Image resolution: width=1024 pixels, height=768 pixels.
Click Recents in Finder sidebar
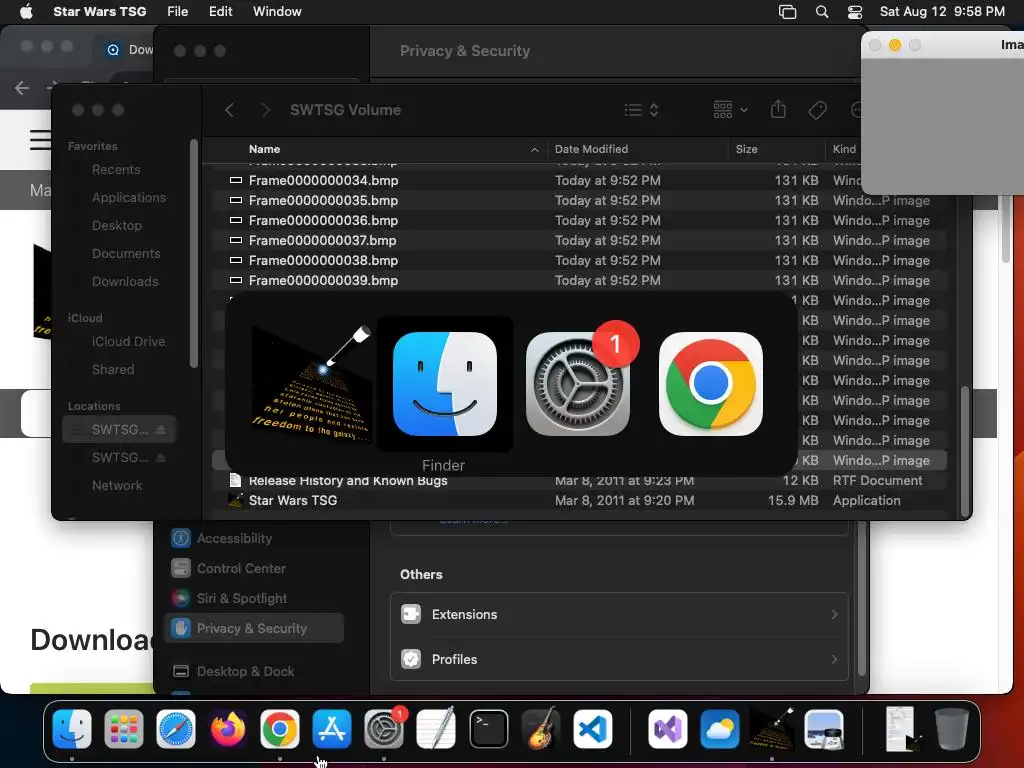click(116, 170)
